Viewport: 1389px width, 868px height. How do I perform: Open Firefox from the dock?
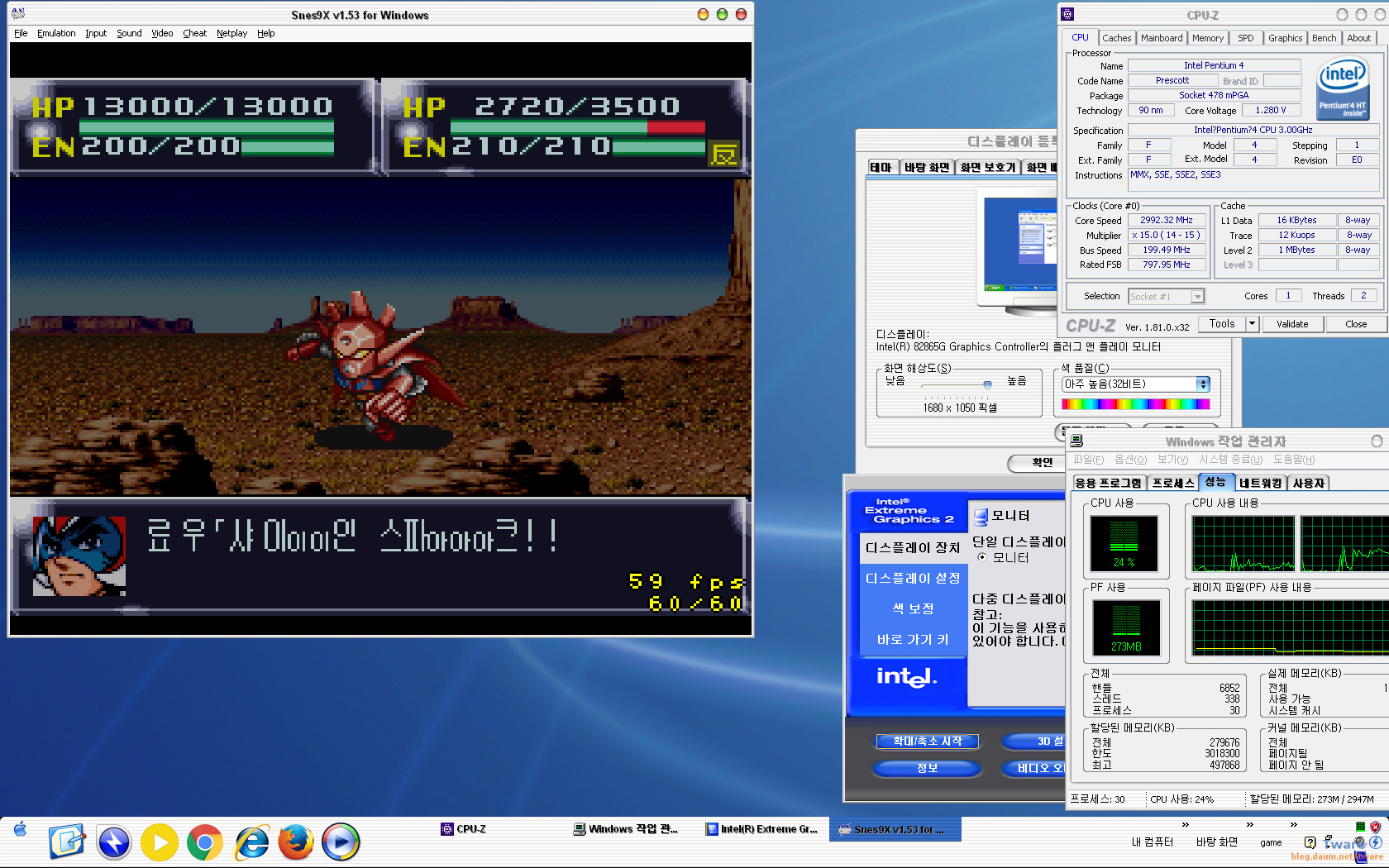tap(296, 842)
